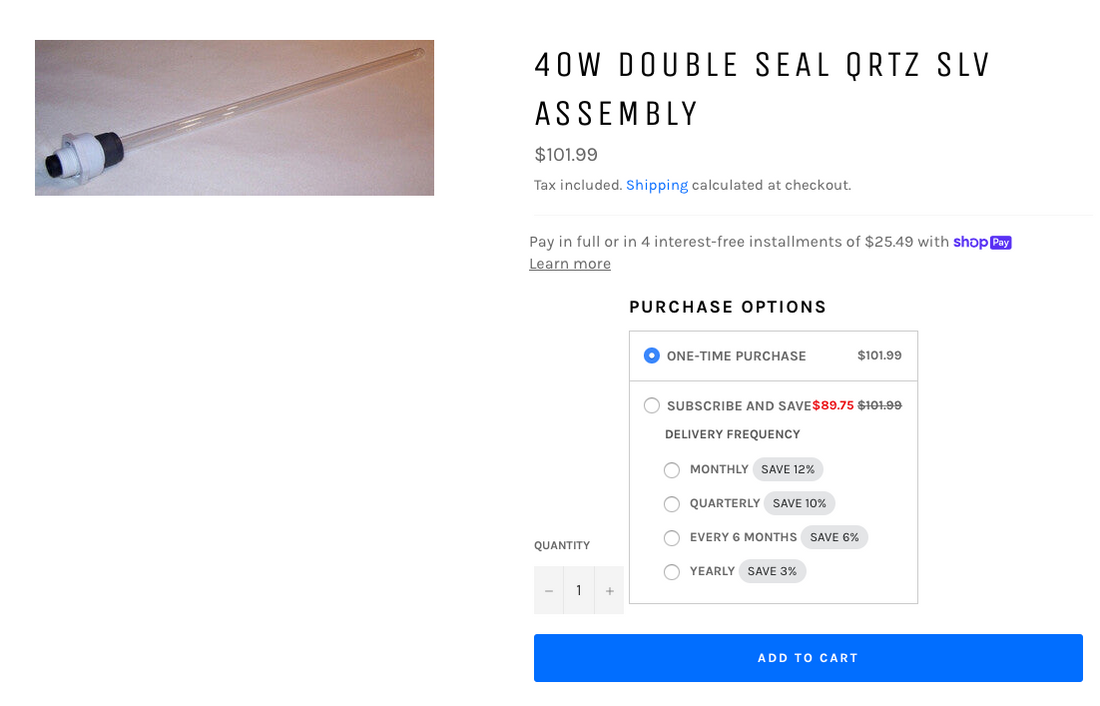Select Yearly delivery frequency
Viewport: 1100px width, 706px height.
pyautogui.click(x=672, y=572)
